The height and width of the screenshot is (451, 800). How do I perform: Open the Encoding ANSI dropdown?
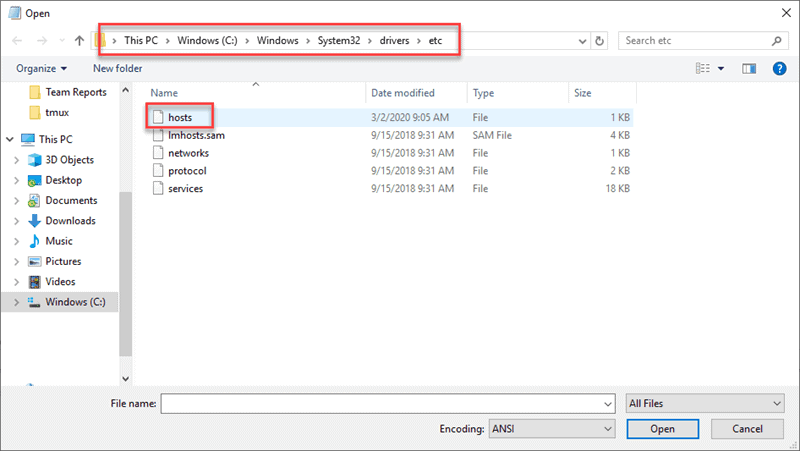(x=552, y=429)
